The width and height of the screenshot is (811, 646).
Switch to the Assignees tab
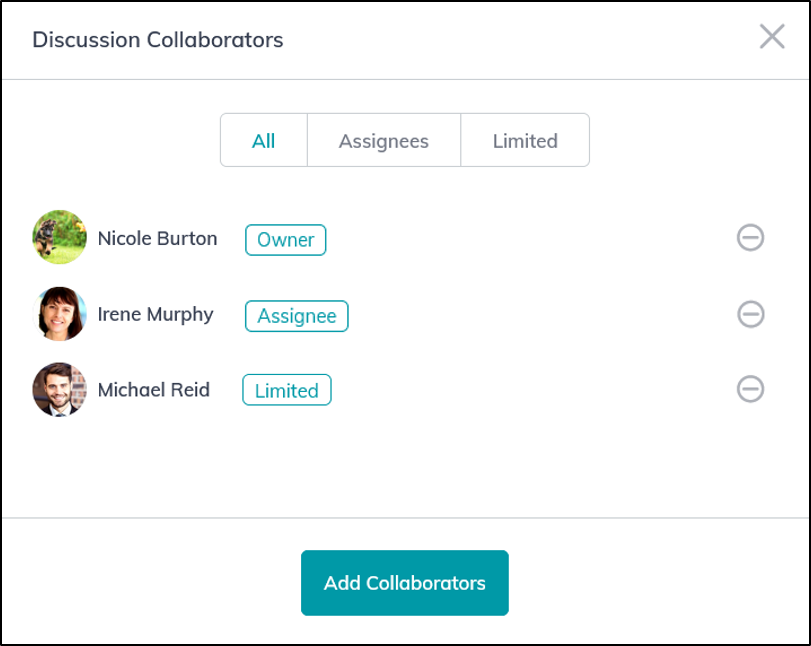[384, 140]
